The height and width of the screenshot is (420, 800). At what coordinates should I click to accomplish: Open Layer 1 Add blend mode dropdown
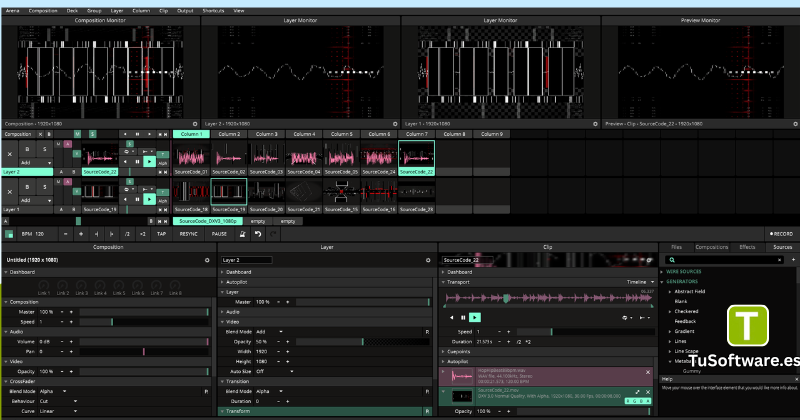tap(36, 201)
